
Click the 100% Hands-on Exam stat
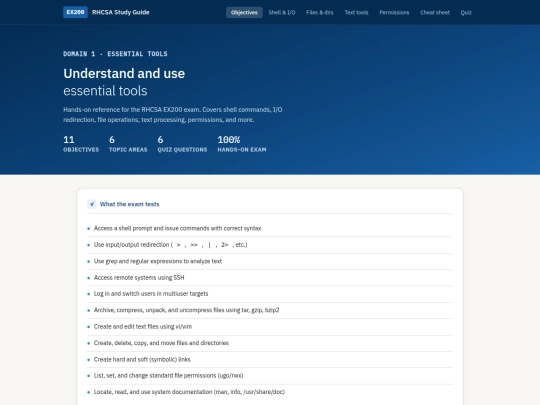(242, 144)
